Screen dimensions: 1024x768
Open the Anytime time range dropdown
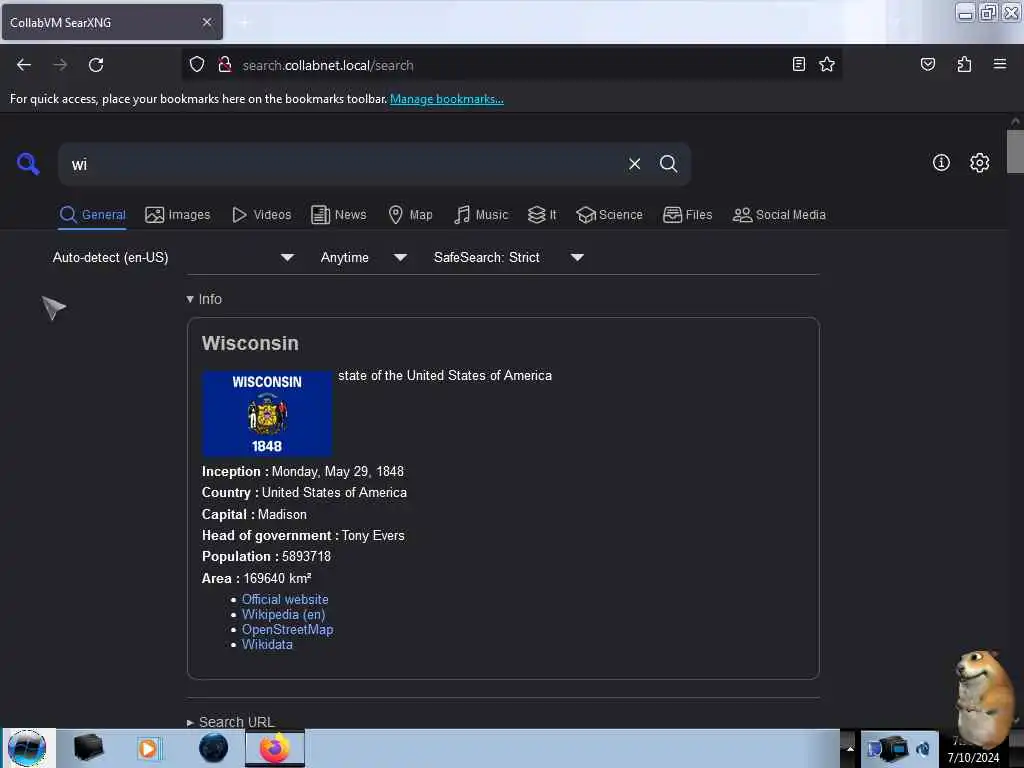click(363, 257)
